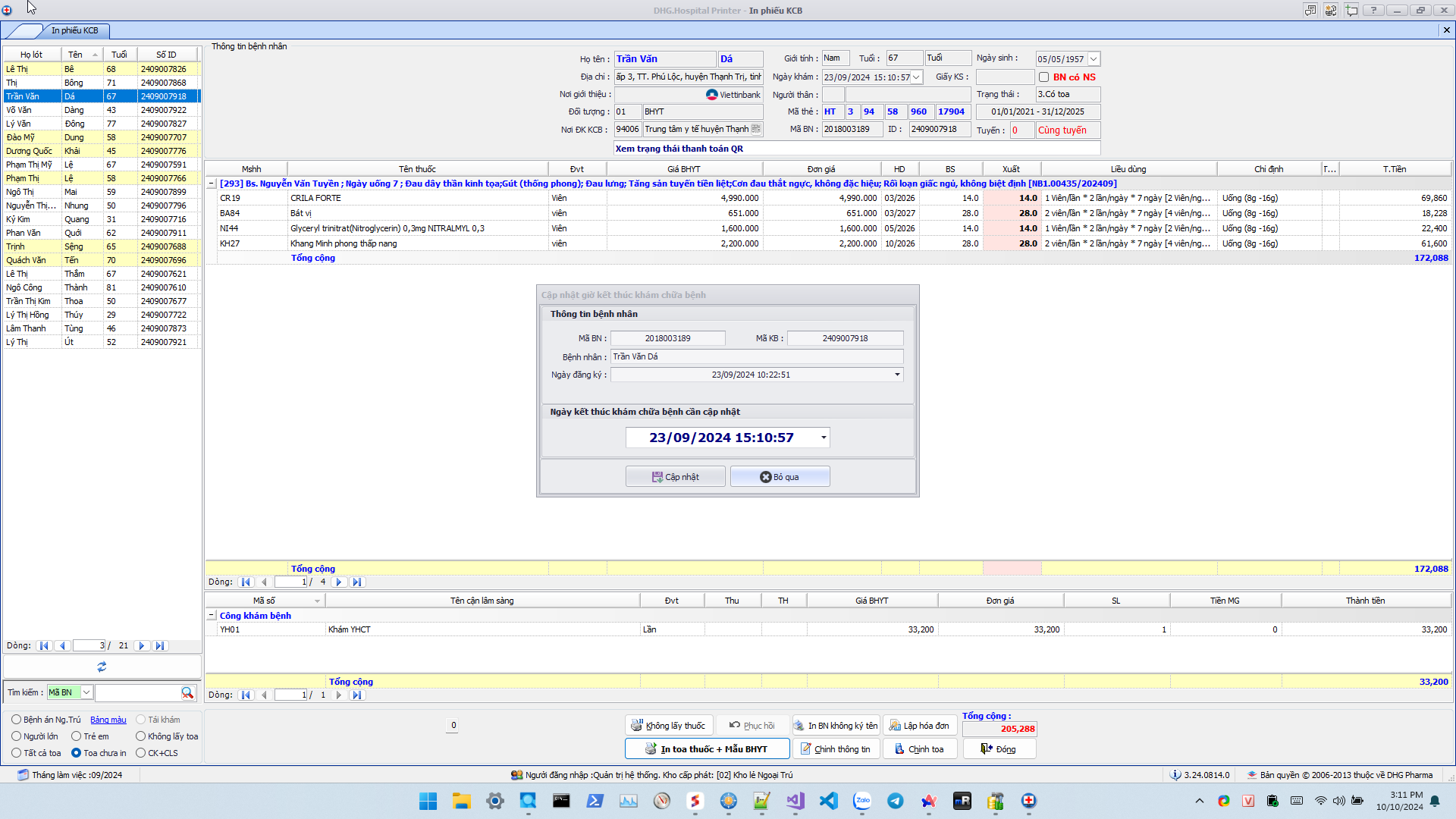Open the Ngày đăng ký dropdown
This screenshot has height=819, width=1456.
(897, 375)
